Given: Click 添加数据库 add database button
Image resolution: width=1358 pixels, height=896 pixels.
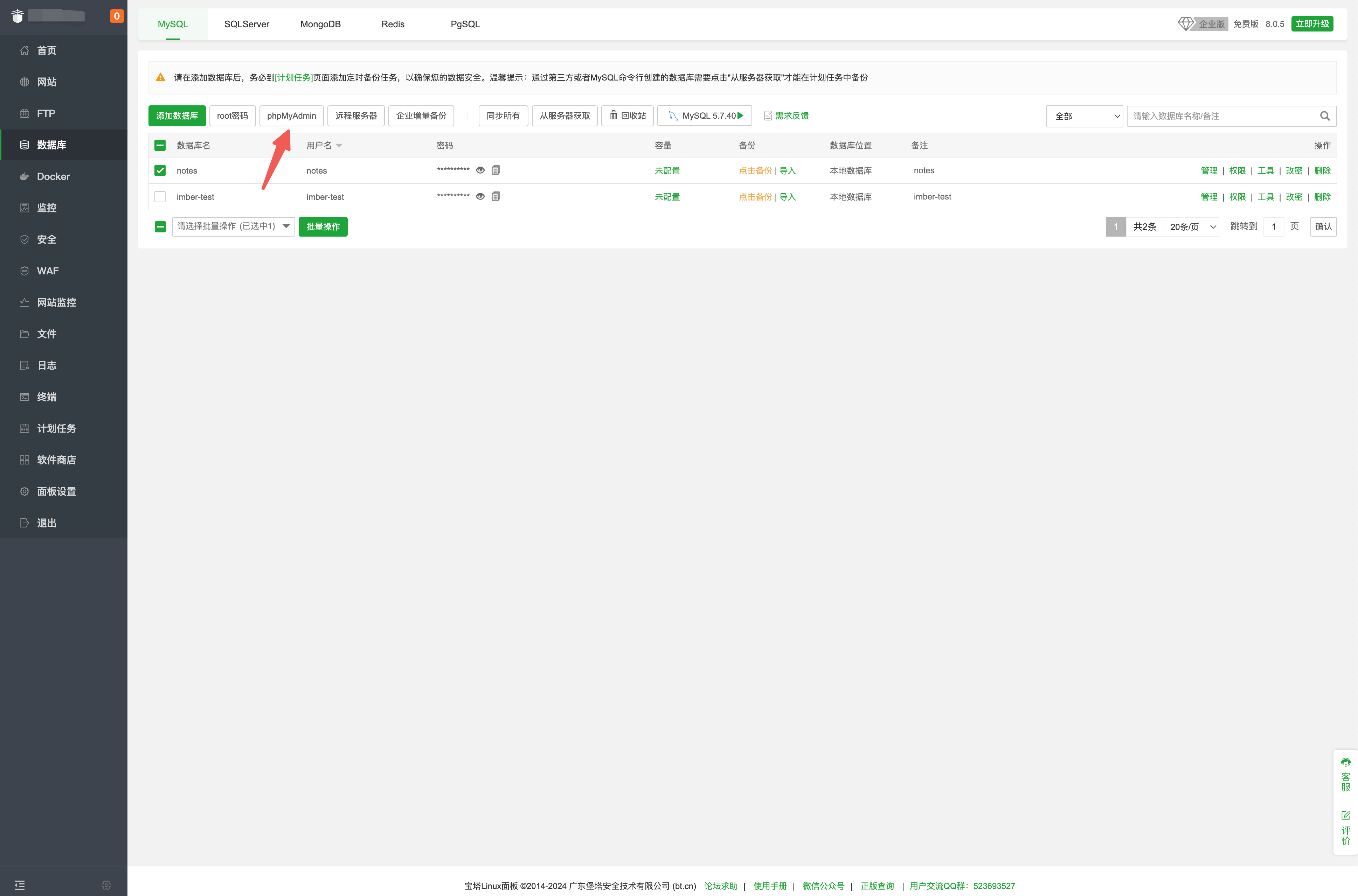Looking at the screenshot, I should tap(176, 115).
